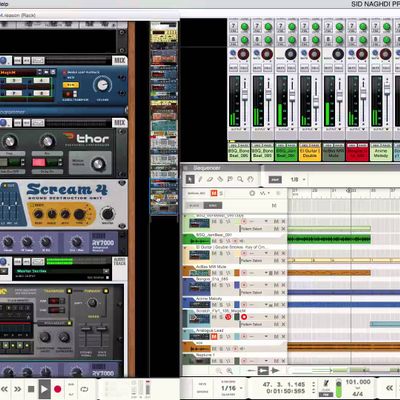Click the Master Section audio track display
This screenshot has height=400, width=400.
[63, 271]
